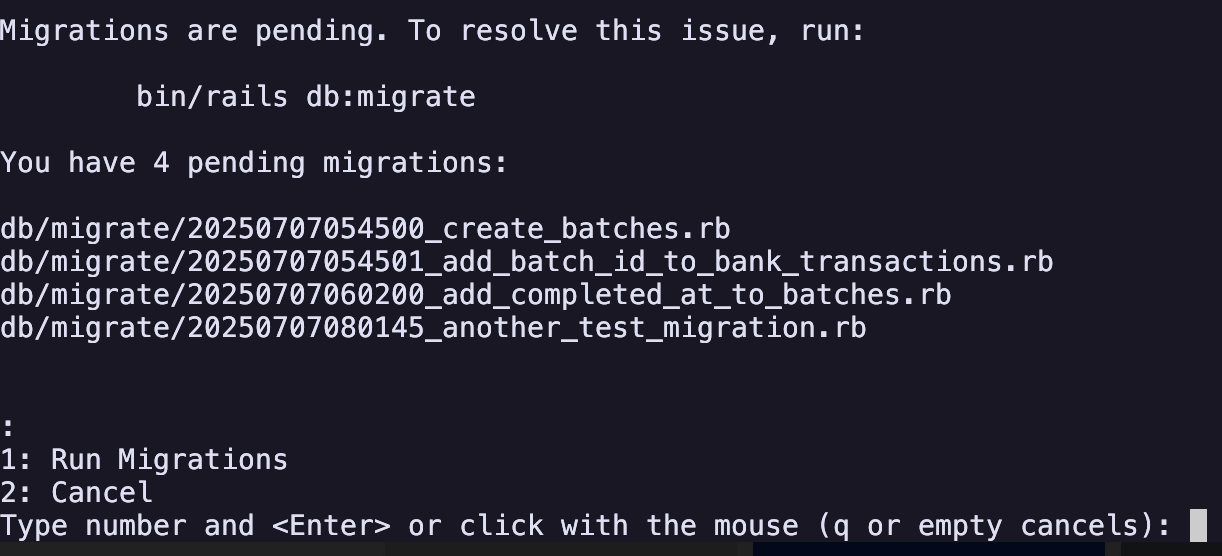
Task: Click the "<Enter>" text in the prompt
Action: tap(330, 526)
